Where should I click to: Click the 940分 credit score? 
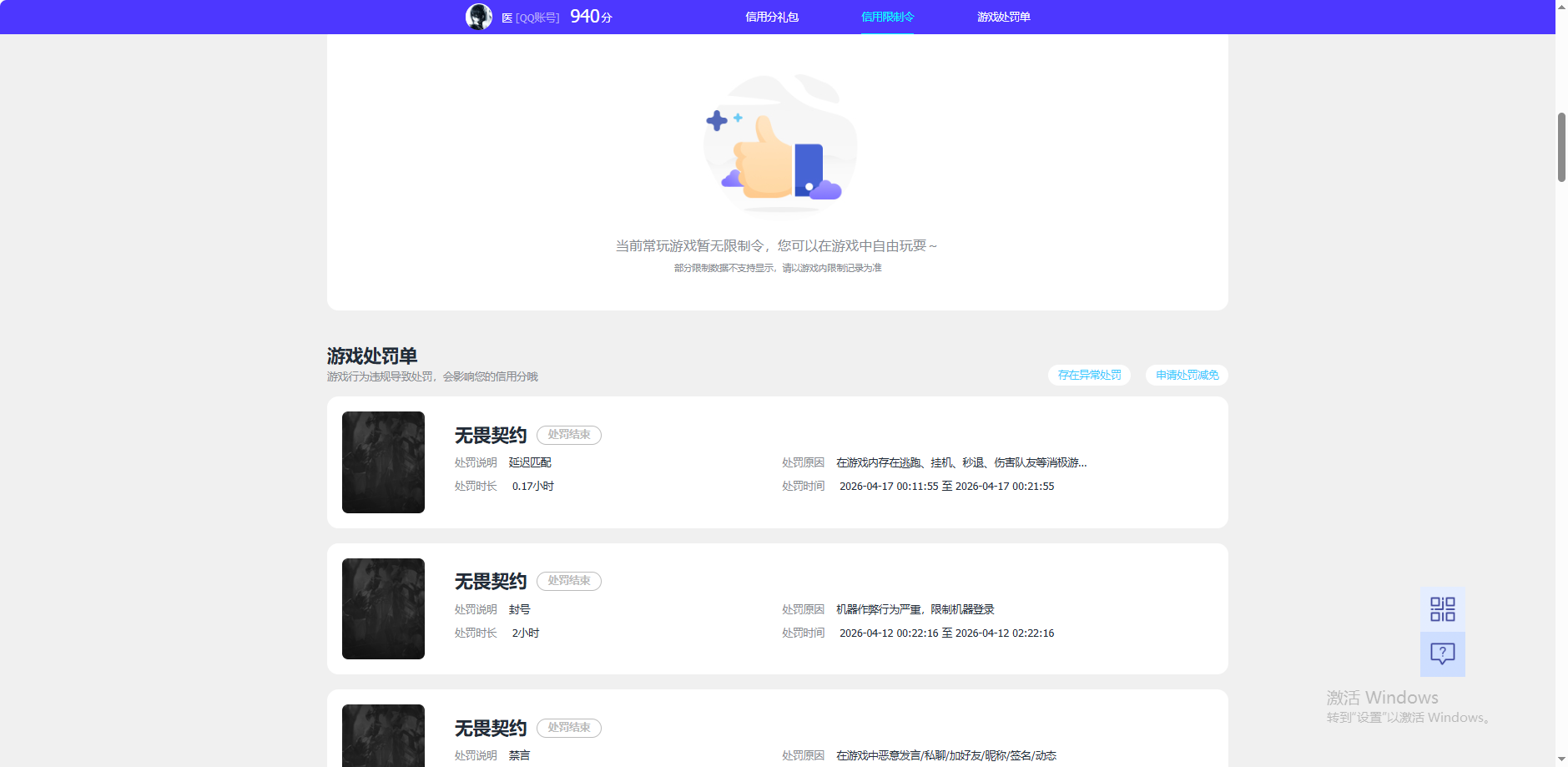[x=591, y=17]
